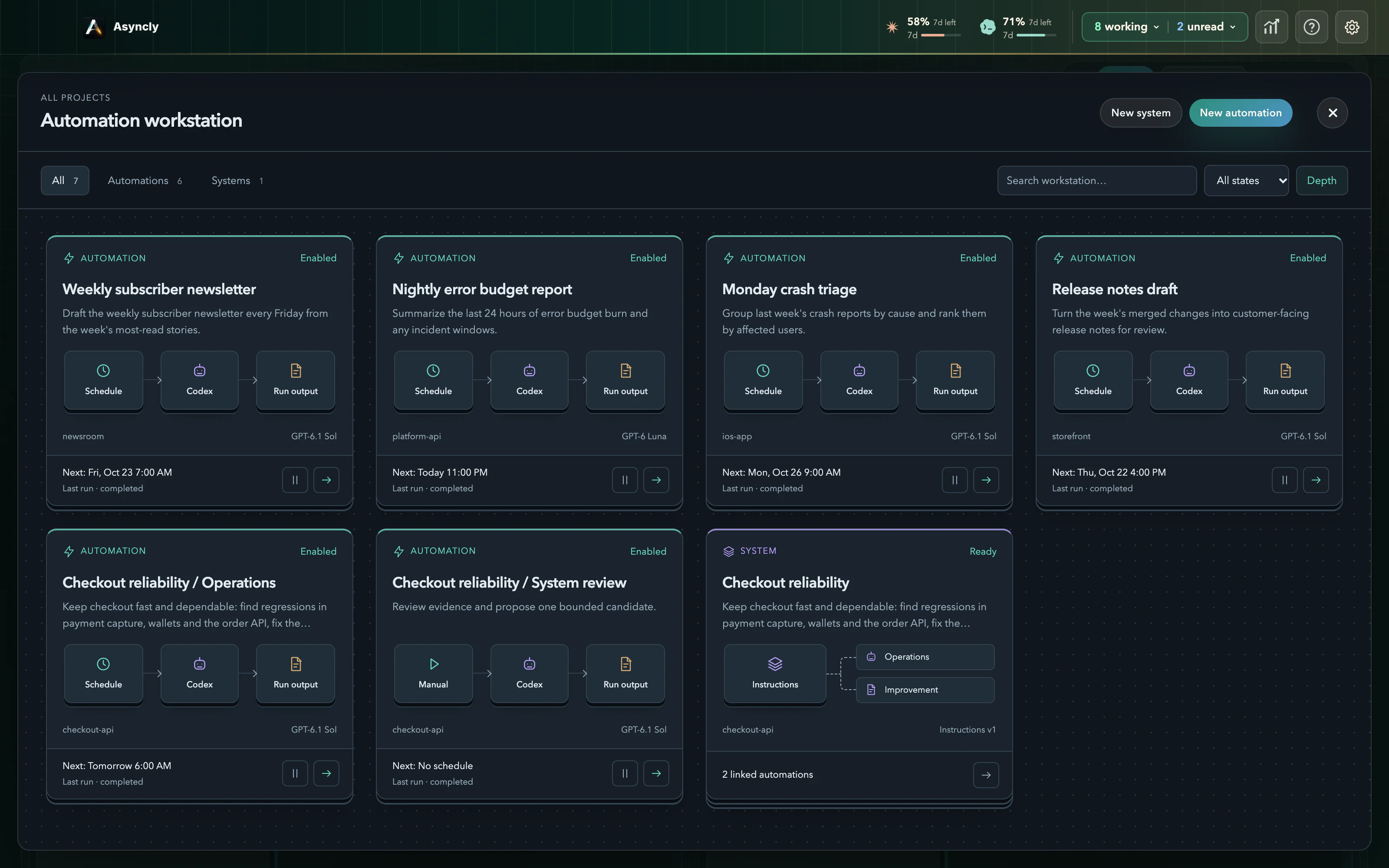Open Checkout reliability system linked automations arrow
The width and height of the screenshot is (1389, 868).
coord(986,775)
